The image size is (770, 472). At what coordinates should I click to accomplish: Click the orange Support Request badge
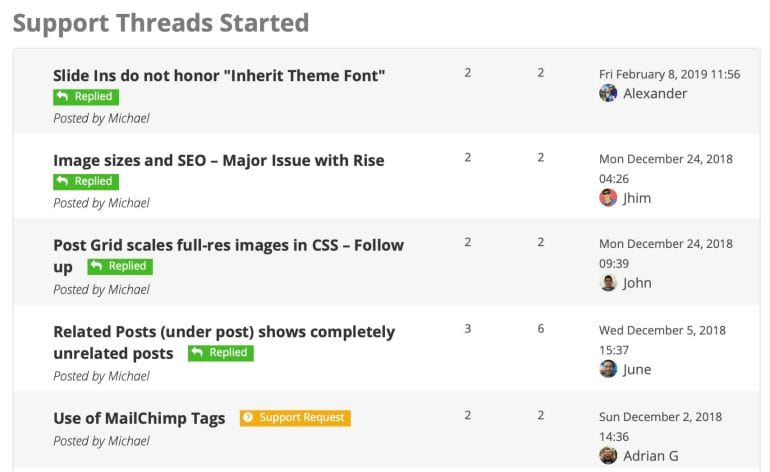295,418
